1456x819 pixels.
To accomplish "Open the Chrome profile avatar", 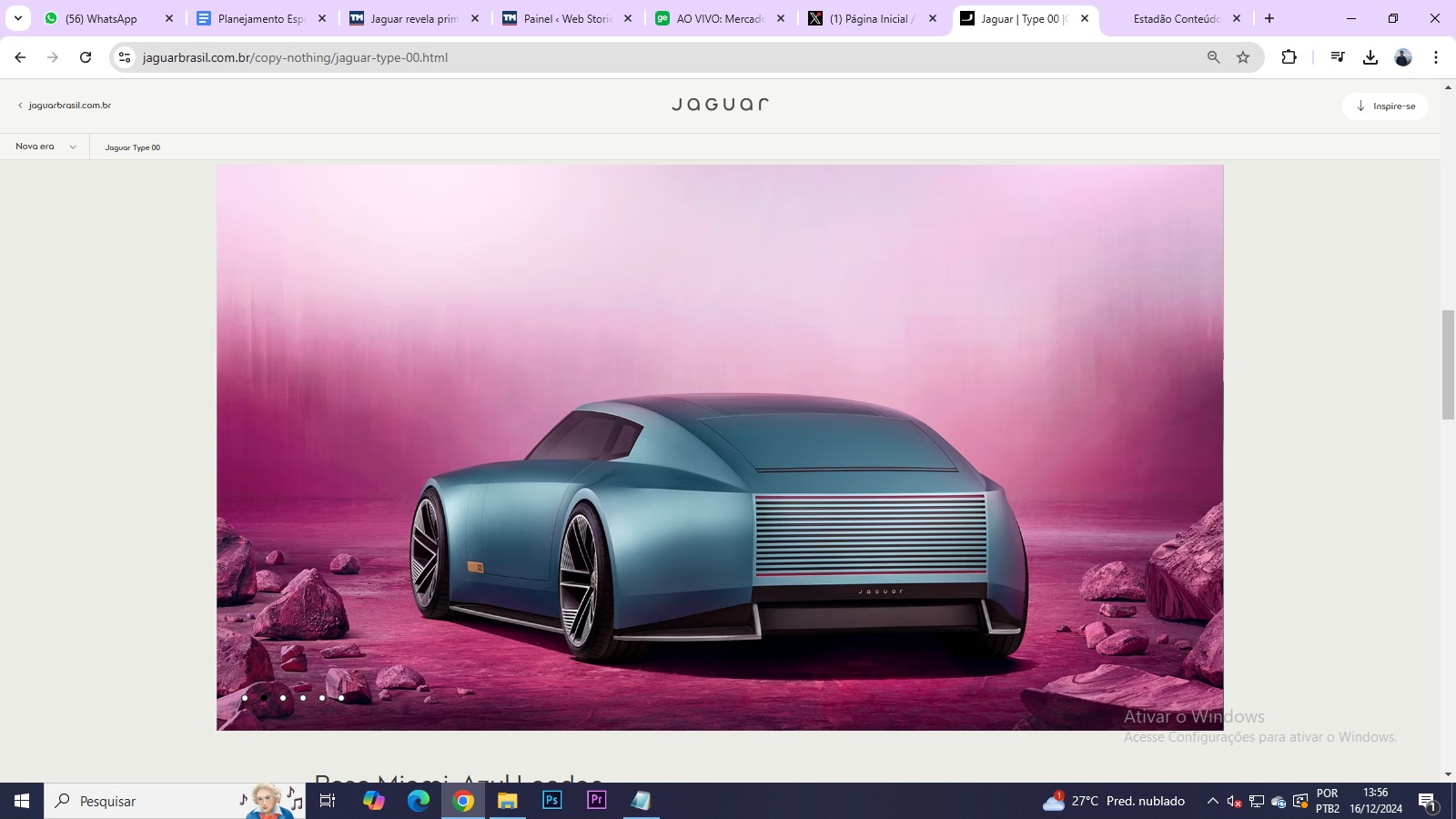I will click(1403, 57).
